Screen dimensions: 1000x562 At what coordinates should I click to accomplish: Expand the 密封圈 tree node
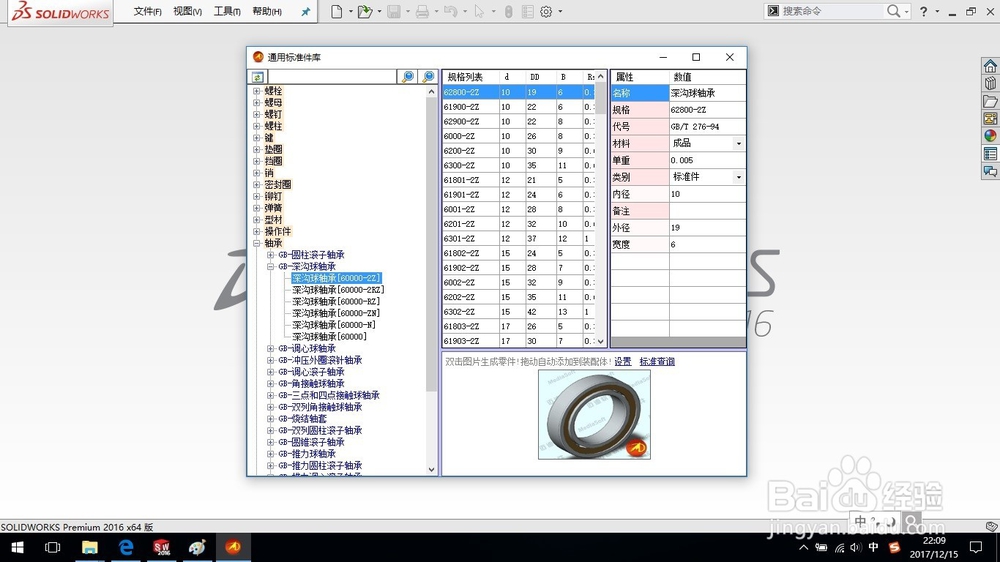pos(256,184)
